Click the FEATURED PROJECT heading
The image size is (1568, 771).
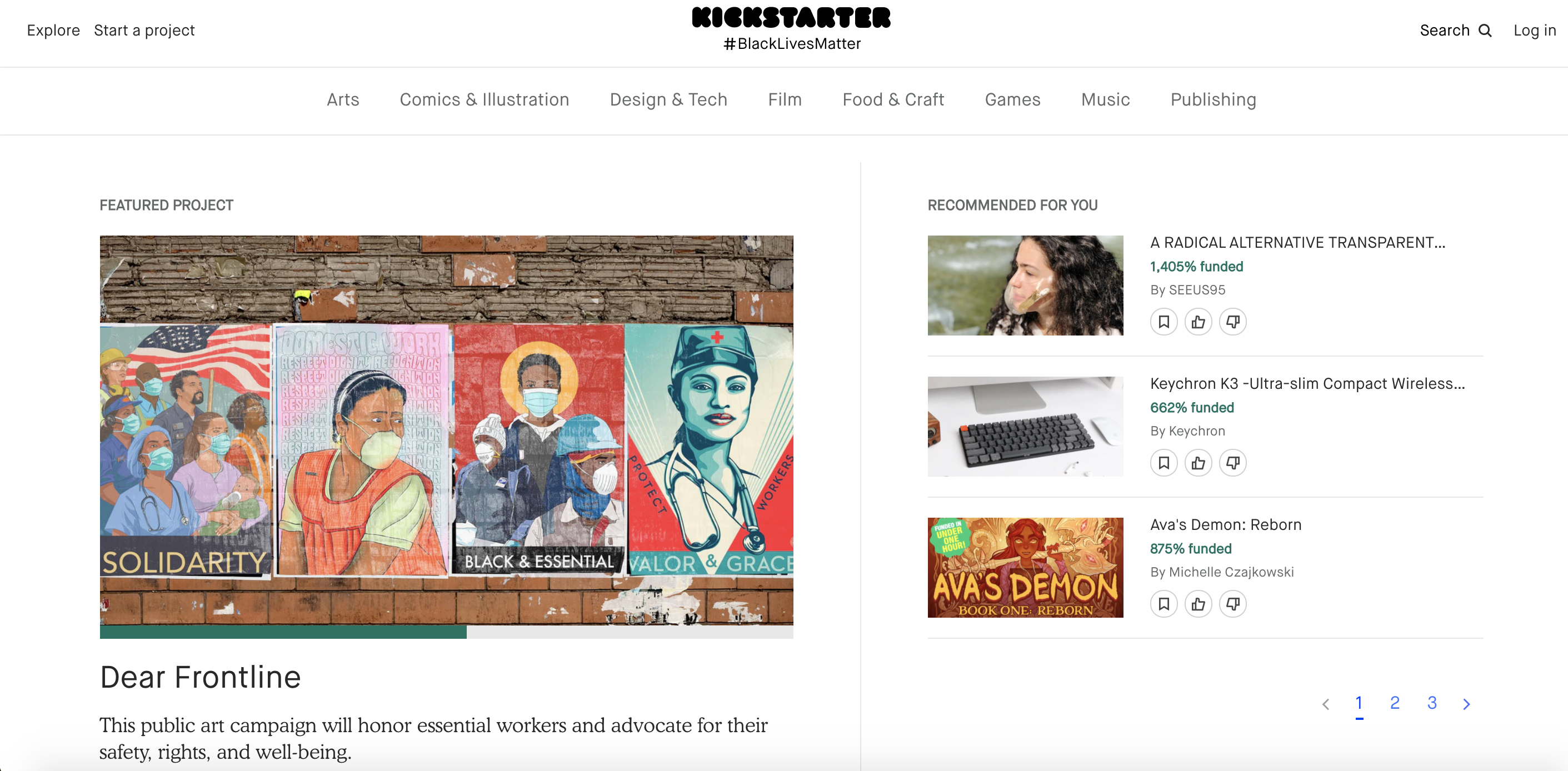166,206
